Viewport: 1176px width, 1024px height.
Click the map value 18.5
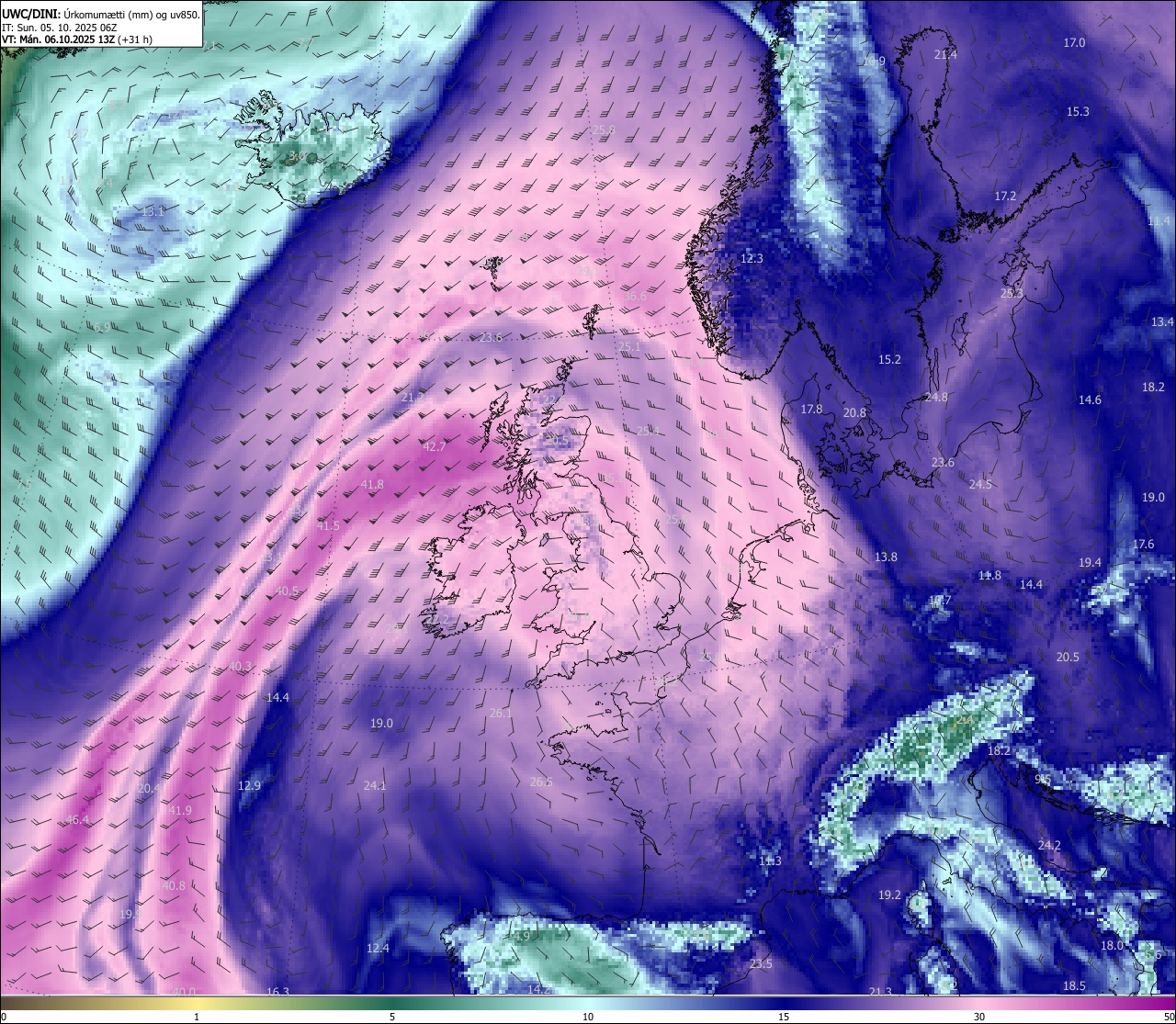coord(1074,985)
